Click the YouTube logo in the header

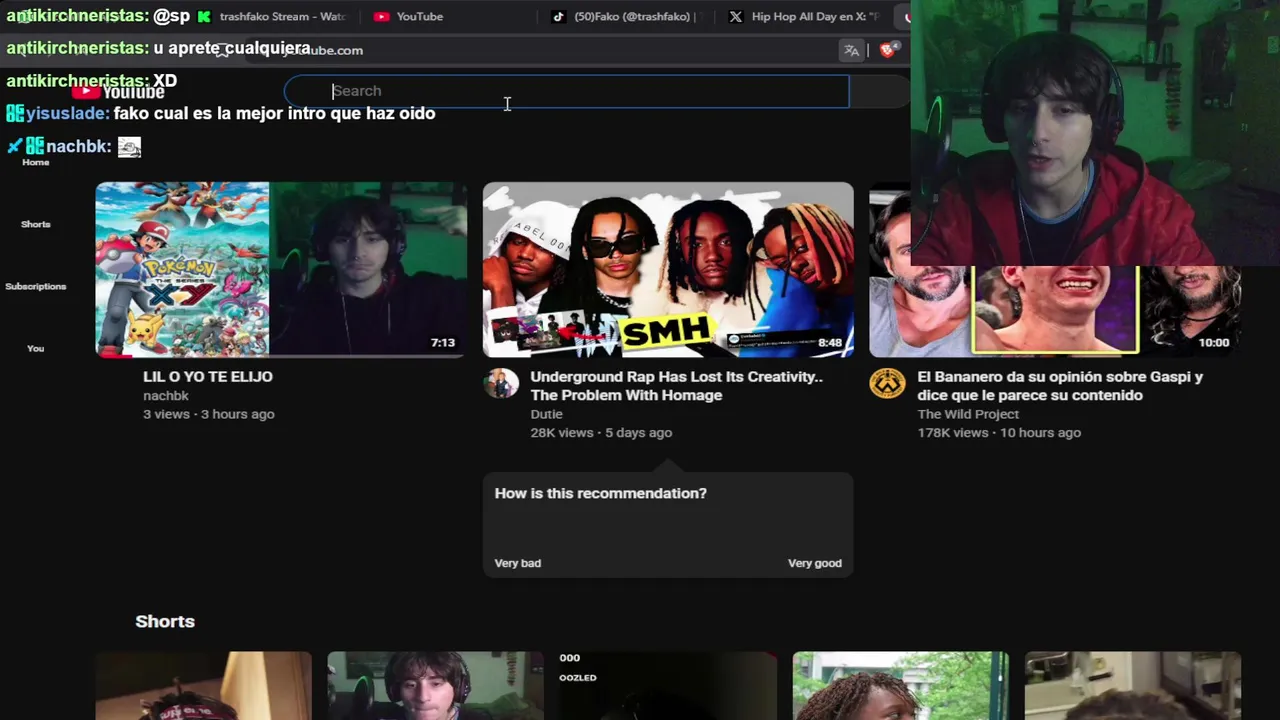(118, 92)
